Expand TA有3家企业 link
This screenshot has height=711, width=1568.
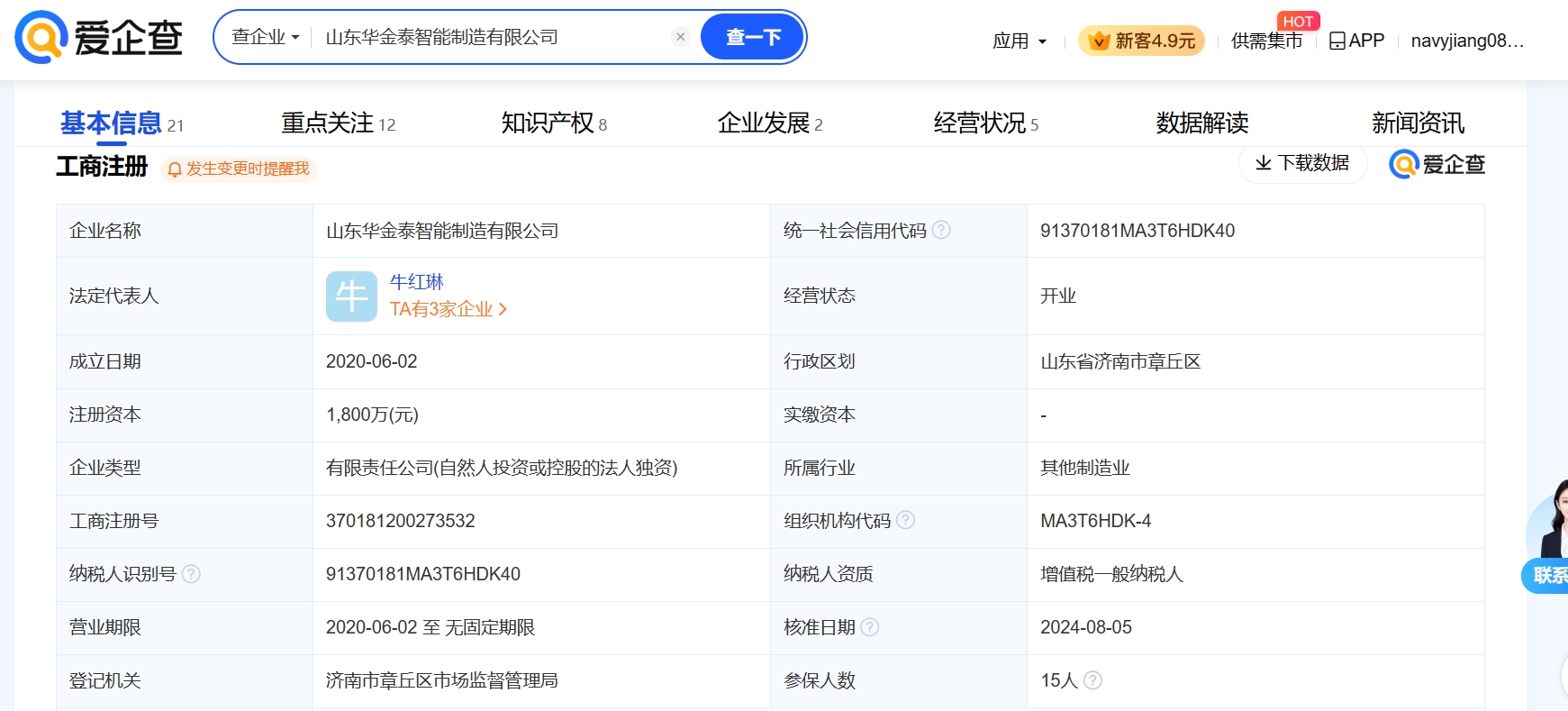point(449,309)
